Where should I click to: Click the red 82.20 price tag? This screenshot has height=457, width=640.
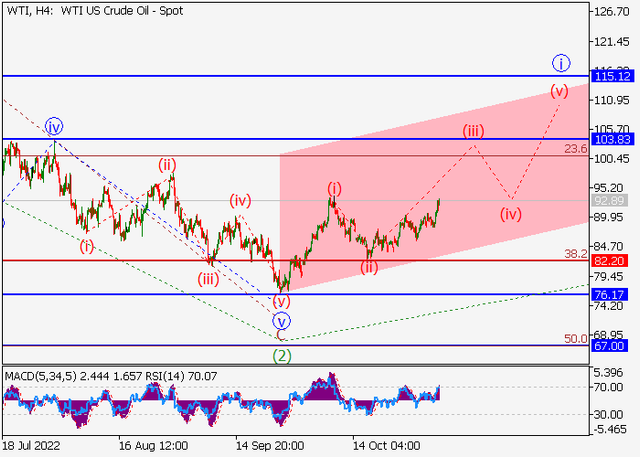tap(609, 261)
